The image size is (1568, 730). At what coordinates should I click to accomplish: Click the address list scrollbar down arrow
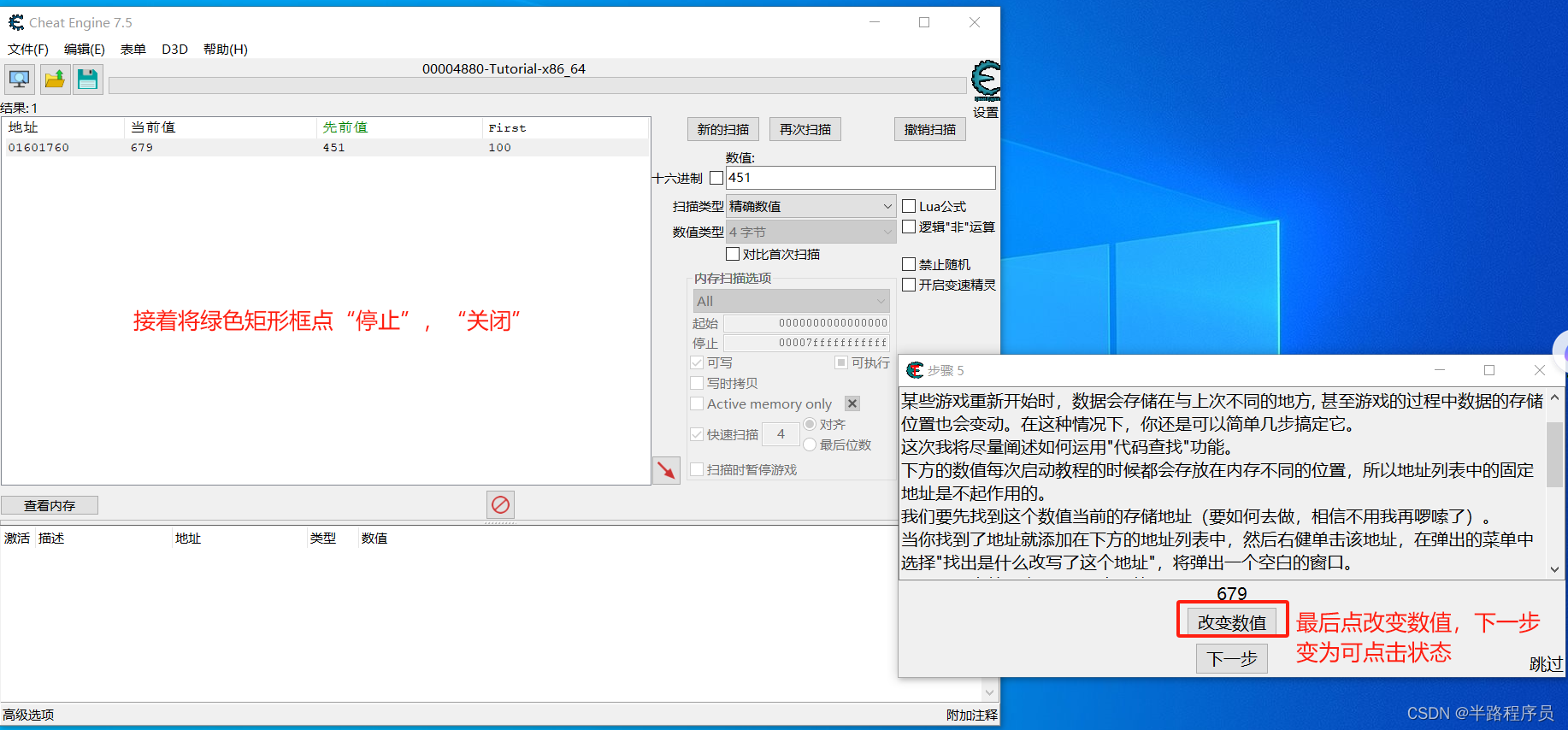point(990,693)
